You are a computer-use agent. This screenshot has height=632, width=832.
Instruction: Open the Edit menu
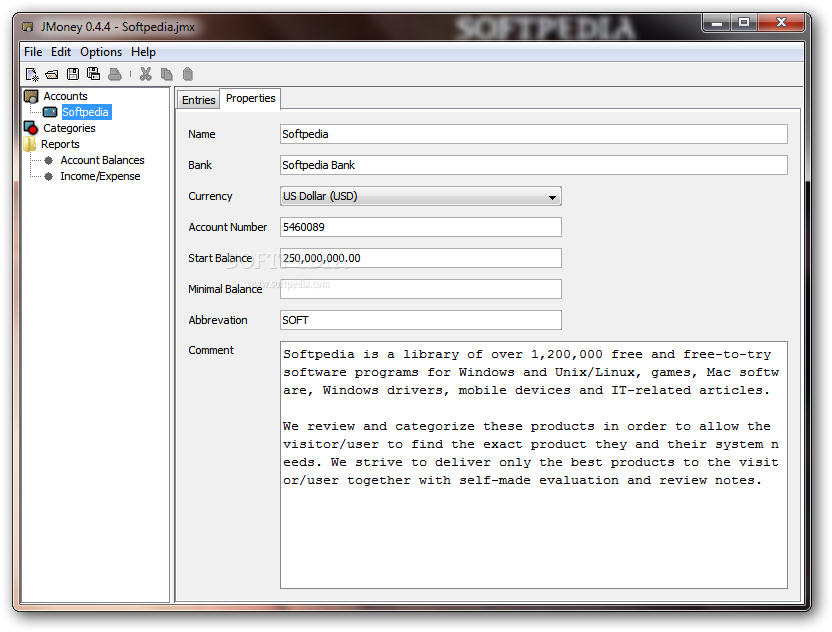click(60, 52)
